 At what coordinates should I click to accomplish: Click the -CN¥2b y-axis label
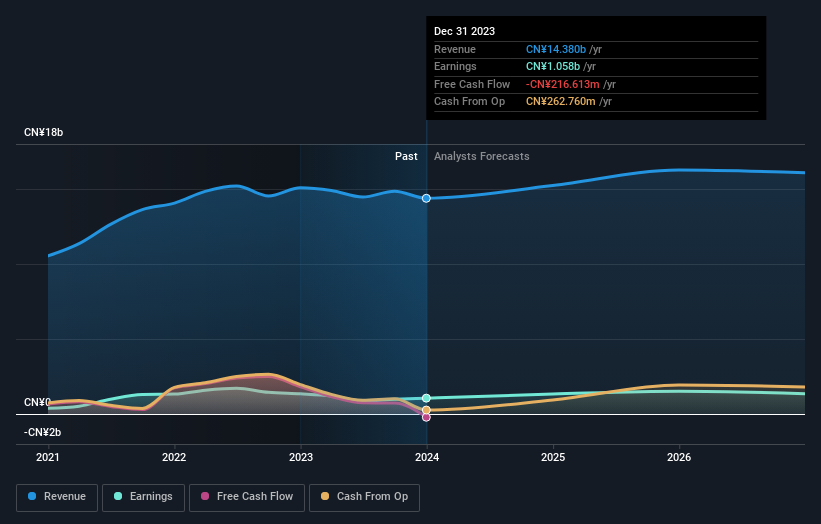pos(42,432)
